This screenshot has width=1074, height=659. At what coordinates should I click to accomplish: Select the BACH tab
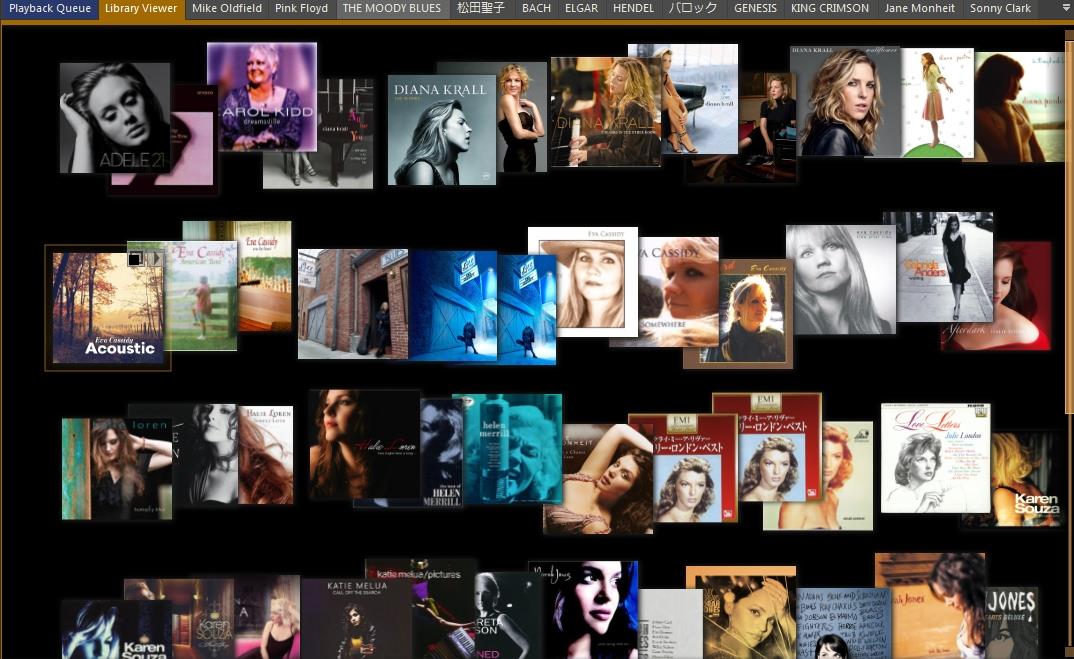pos(536,9)
